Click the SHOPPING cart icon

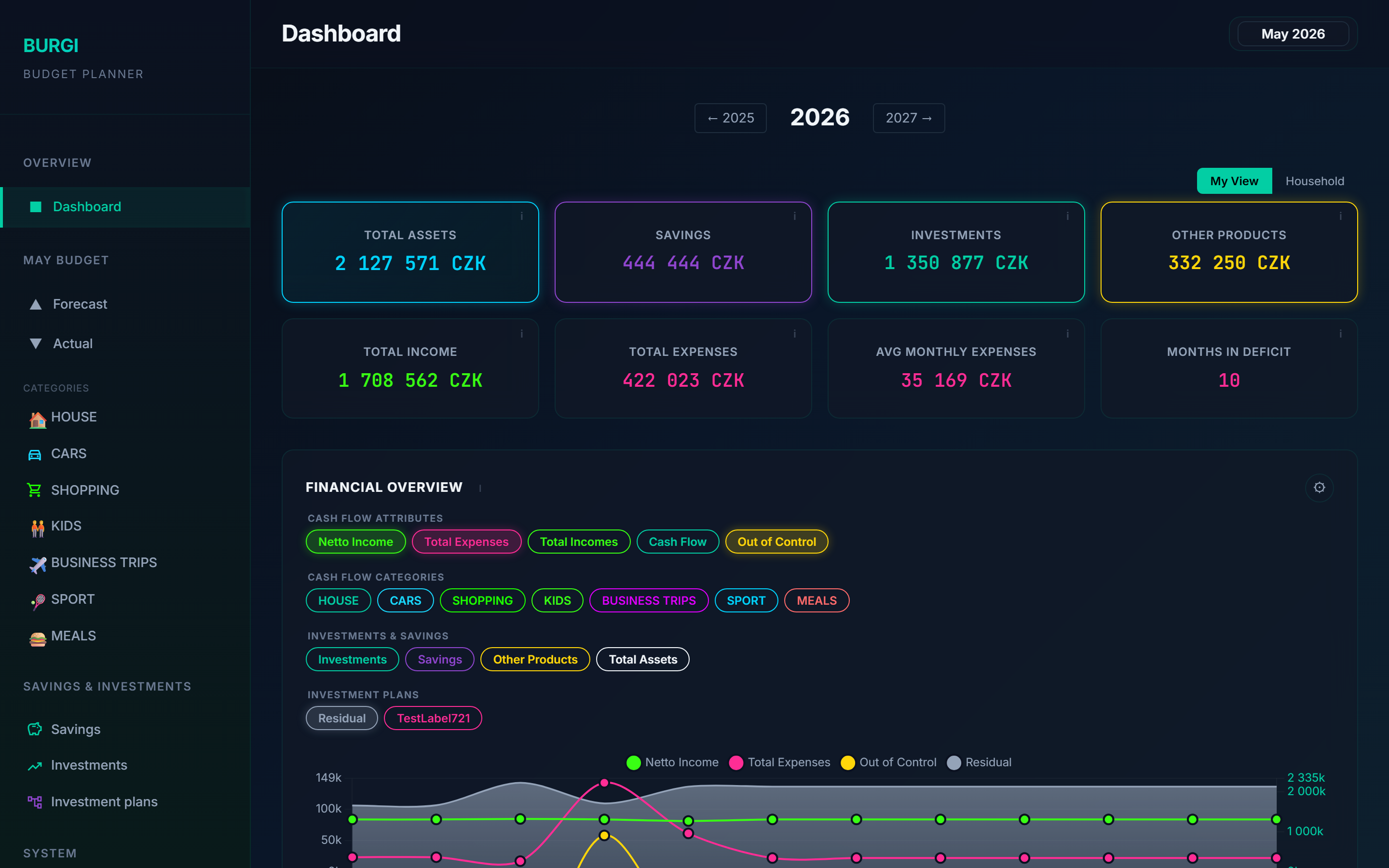34,489
